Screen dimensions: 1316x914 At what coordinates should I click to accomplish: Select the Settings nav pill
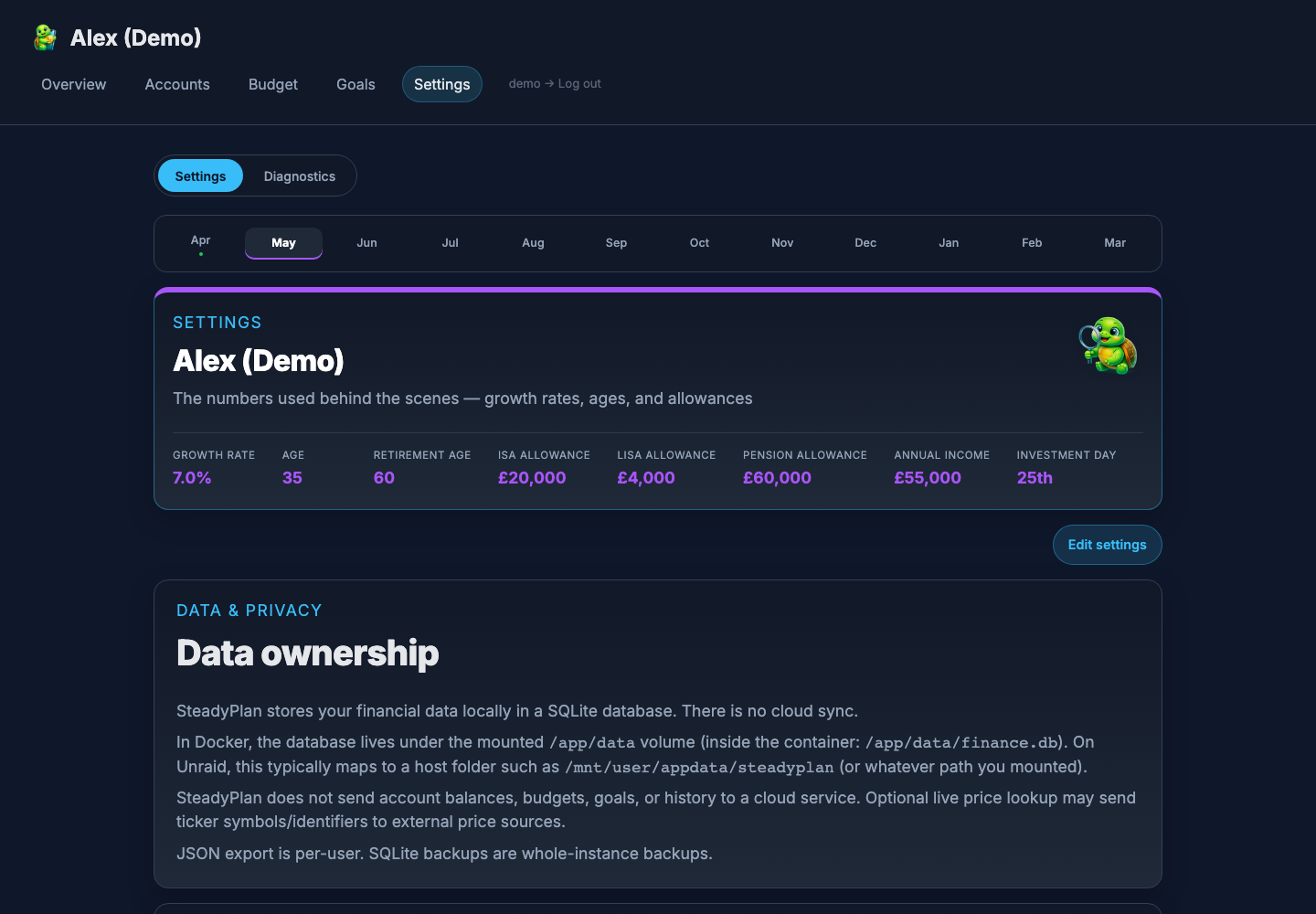click(x=442, y=84)
